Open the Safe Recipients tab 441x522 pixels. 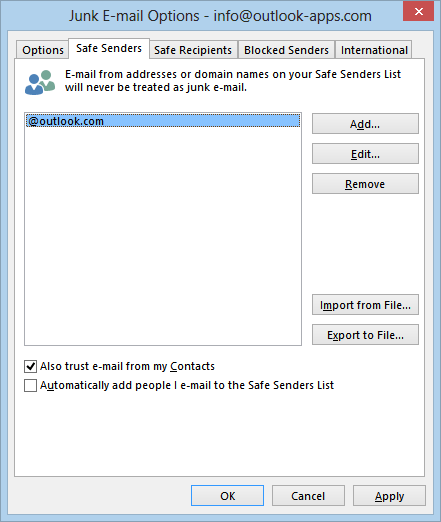[193, 50]
